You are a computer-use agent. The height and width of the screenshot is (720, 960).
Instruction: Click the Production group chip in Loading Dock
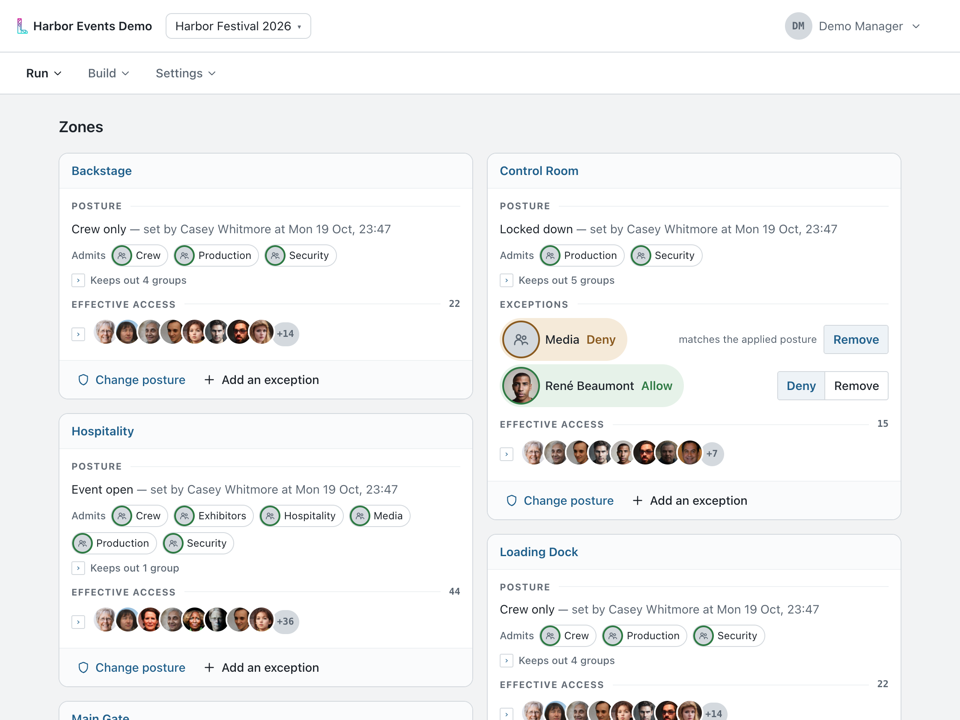coord(645,636)
